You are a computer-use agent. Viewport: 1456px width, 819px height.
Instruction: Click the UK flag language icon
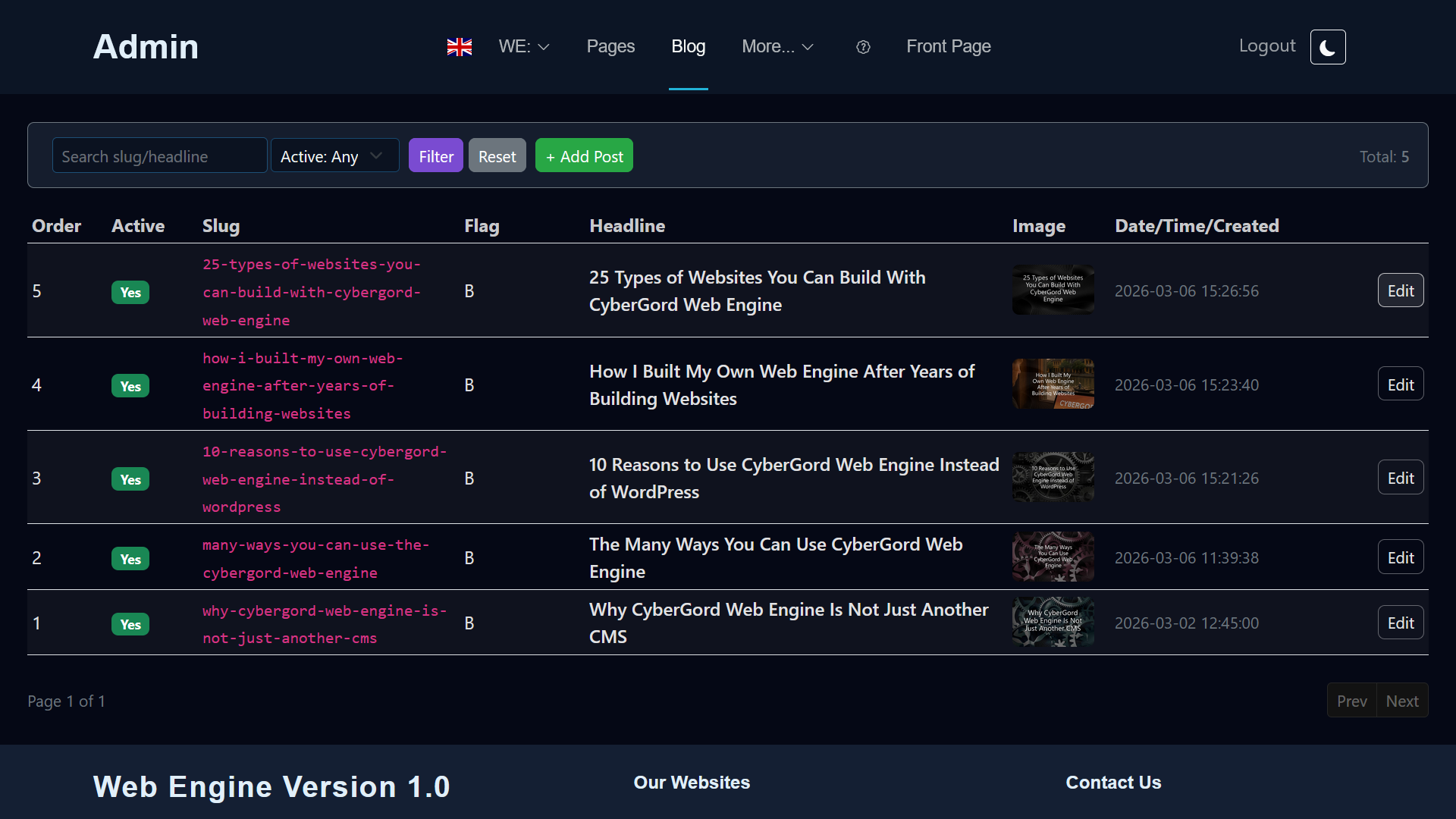click(x=460, y=47)
